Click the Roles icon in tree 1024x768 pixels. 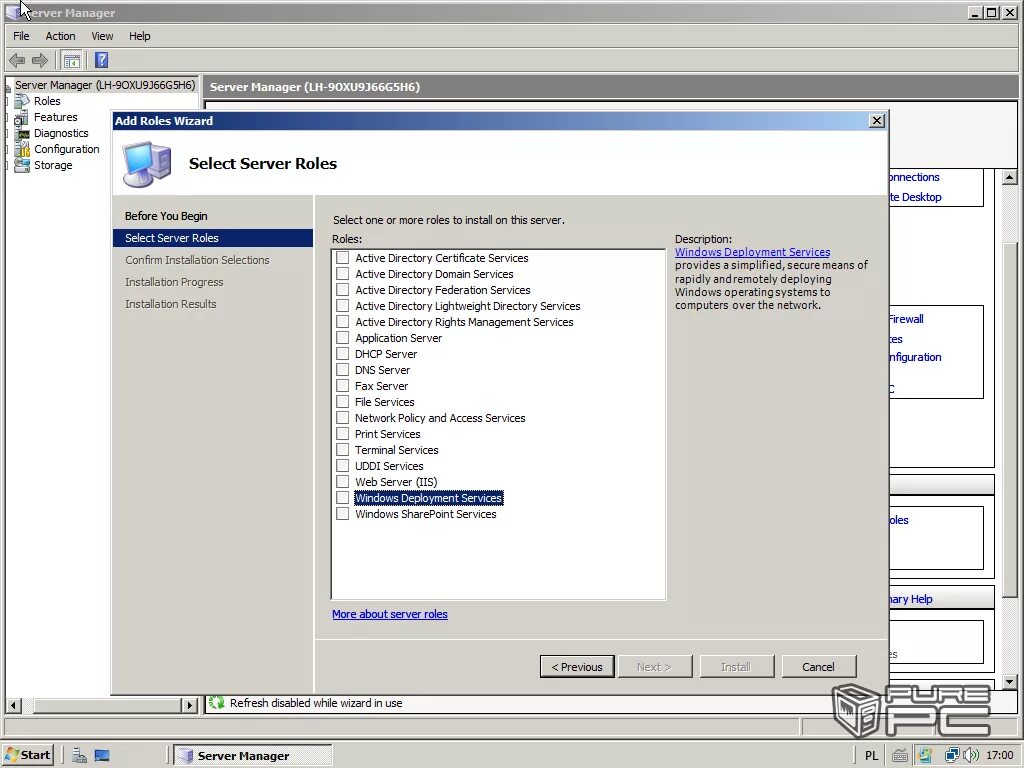coord(22,101)
